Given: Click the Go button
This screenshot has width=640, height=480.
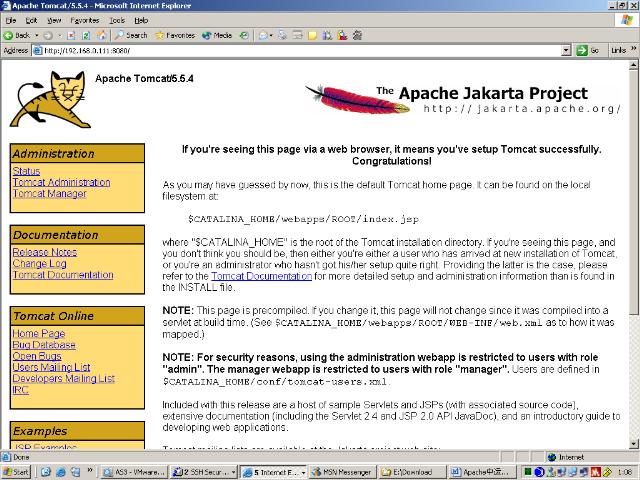Looking at the screenshot, I should point(587,51).
